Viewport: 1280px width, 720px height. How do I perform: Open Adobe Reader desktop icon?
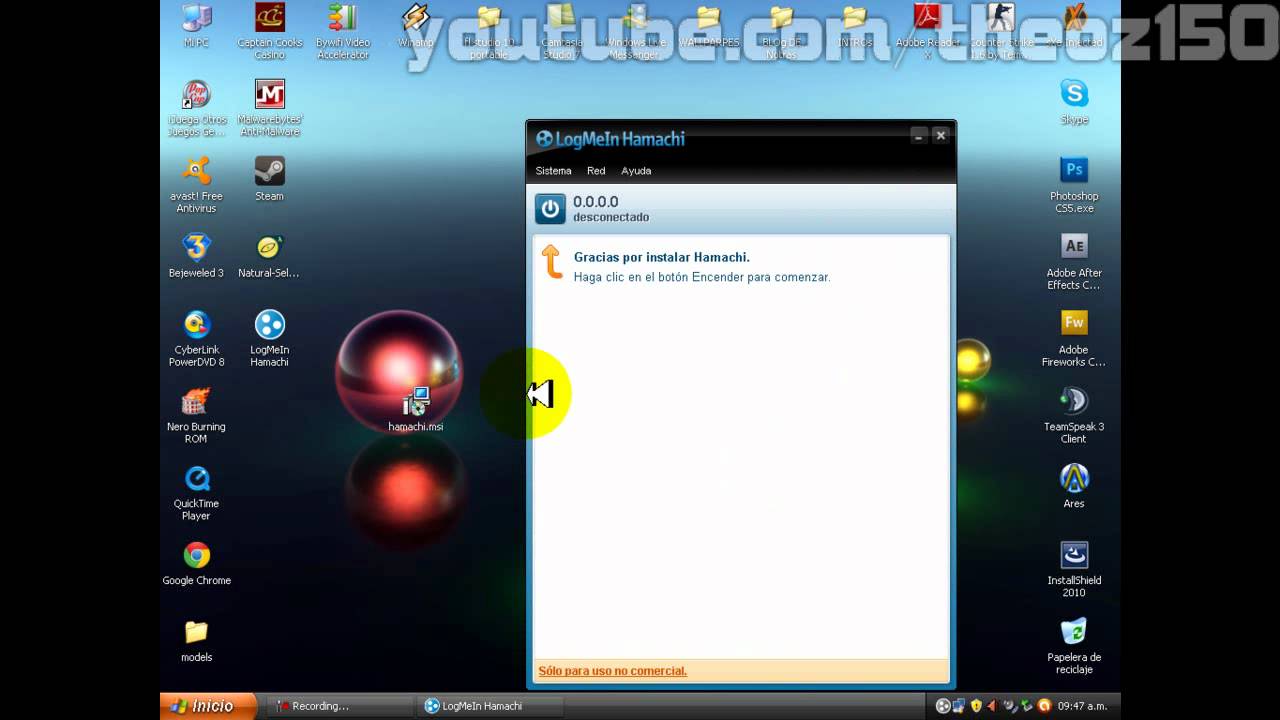point(927,32)
